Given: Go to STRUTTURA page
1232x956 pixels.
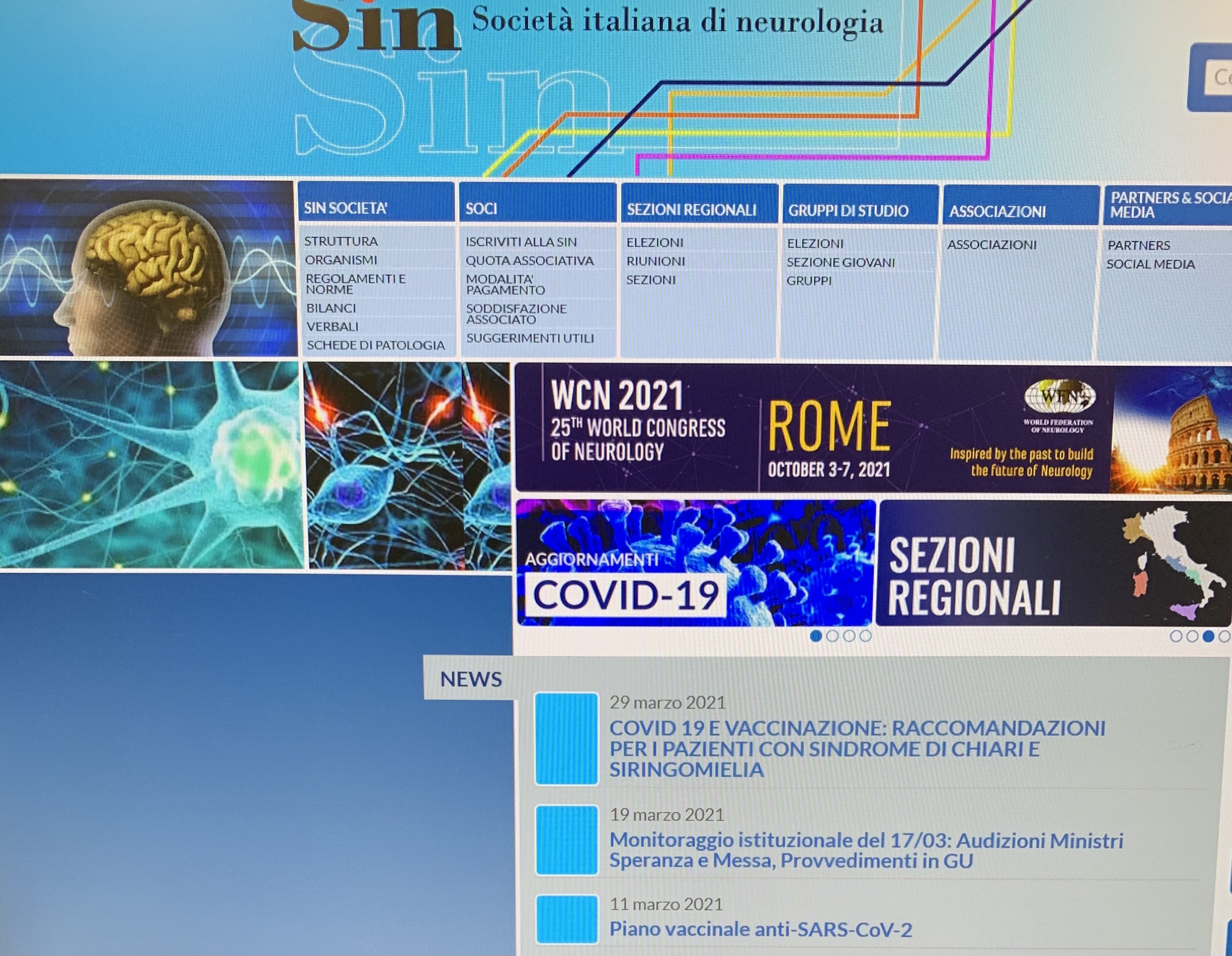Looking at the screenshot, I should coord(341,241).
